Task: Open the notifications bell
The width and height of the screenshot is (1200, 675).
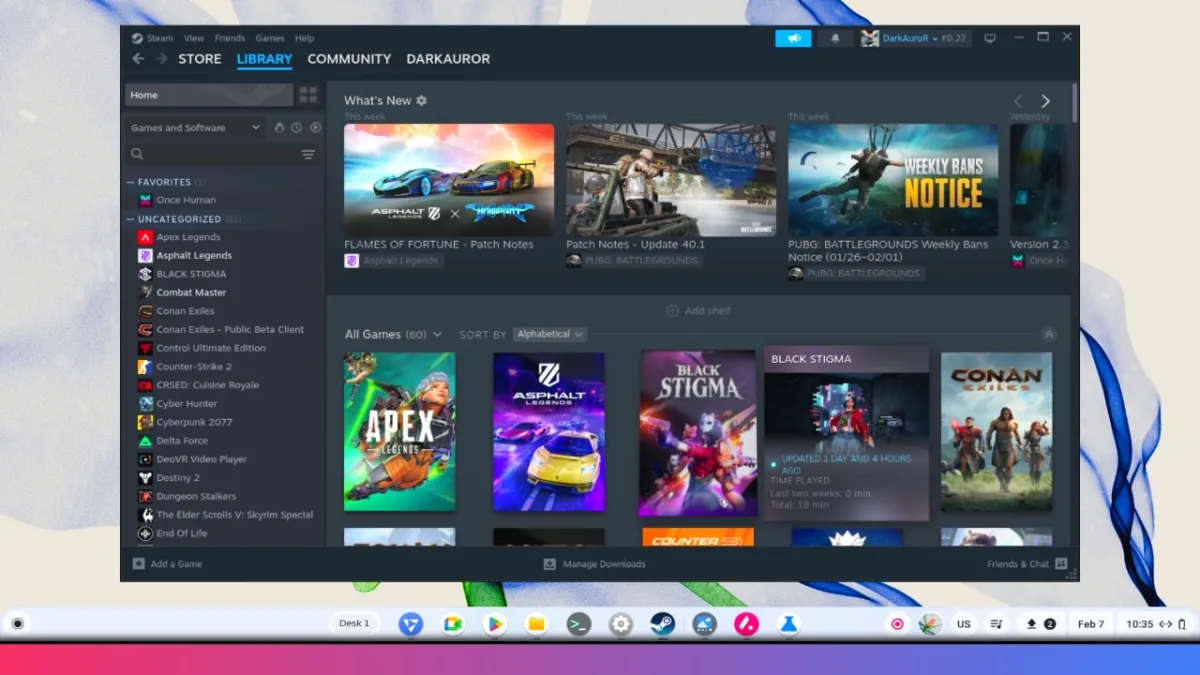Action: [835, 38]
